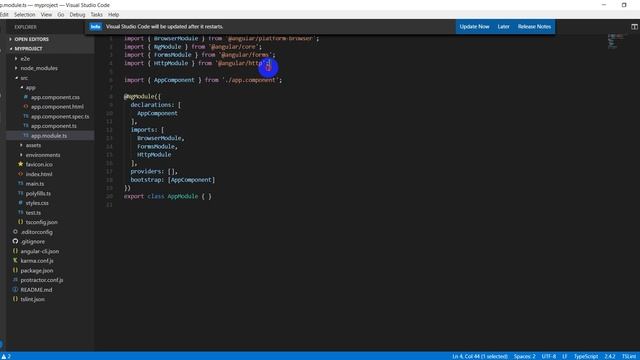Screen dimensions: 640x360
Task: Open polyfills.ts file
Action: click(38, 193)
